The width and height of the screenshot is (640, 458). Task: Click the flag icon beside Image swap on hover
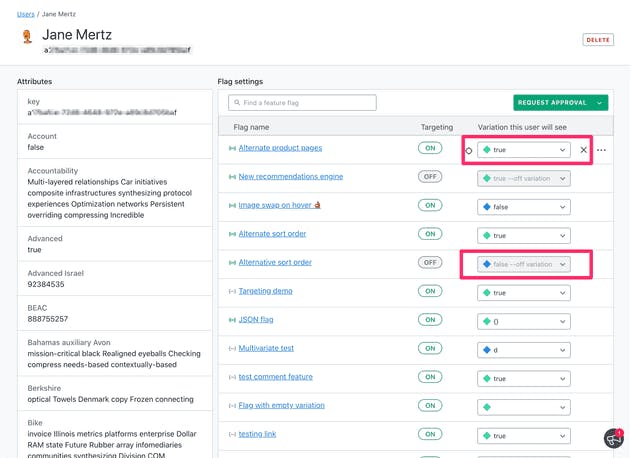(x=232, y=206)
